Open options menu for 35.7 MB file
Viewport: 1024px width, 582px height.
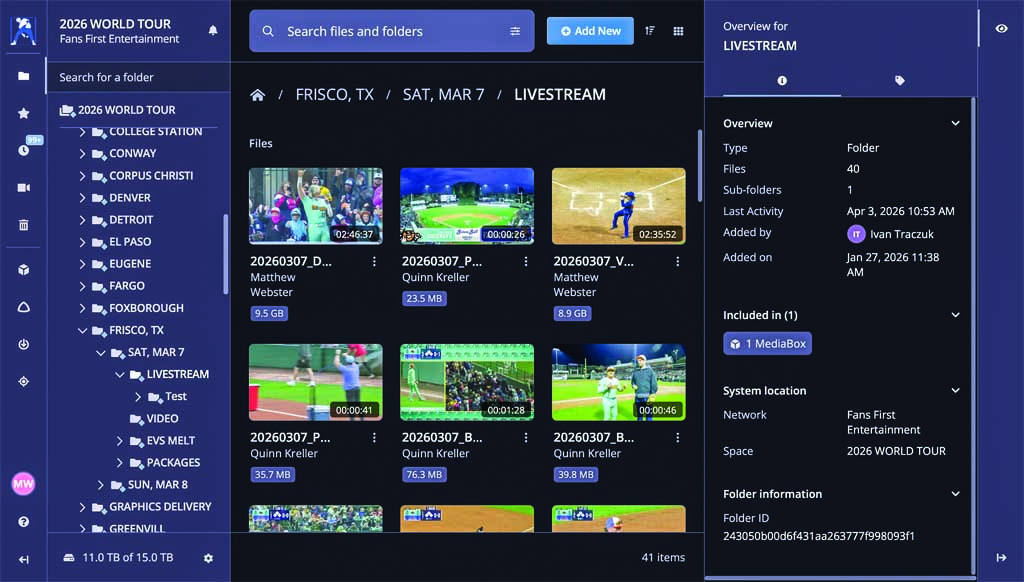374,438
